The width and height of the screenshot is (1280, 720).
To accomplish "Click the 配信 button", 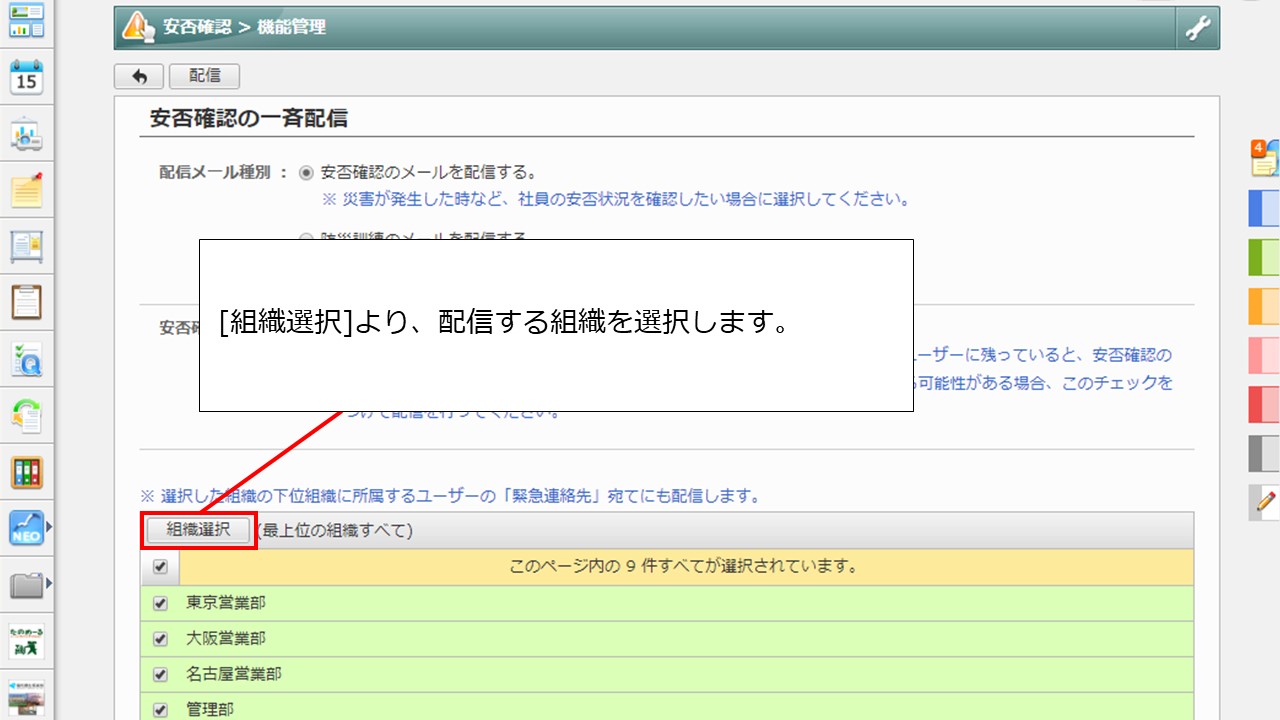I will click(204, 76).
